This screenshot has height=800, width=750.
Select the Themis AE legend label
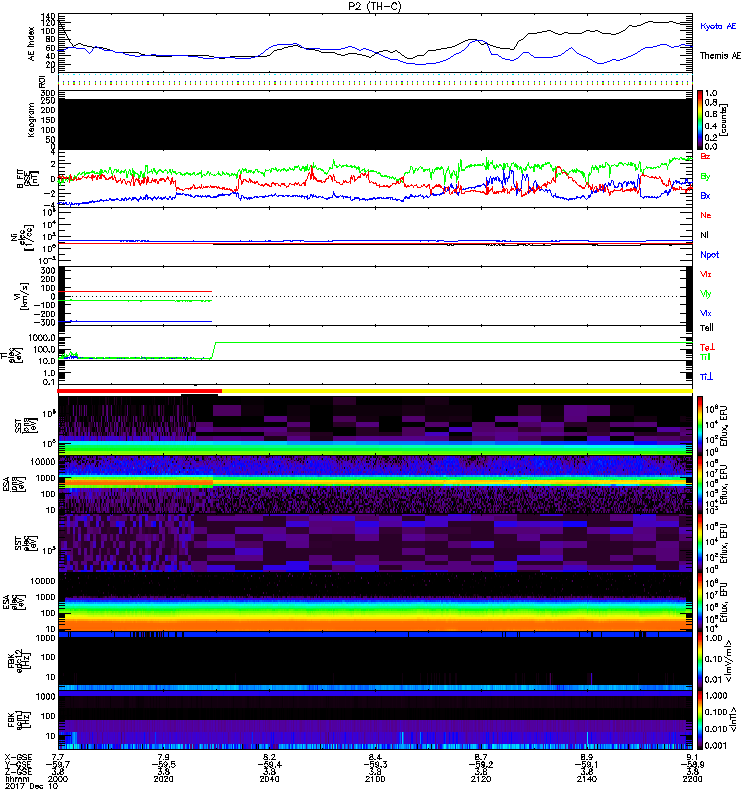[720, 57]
